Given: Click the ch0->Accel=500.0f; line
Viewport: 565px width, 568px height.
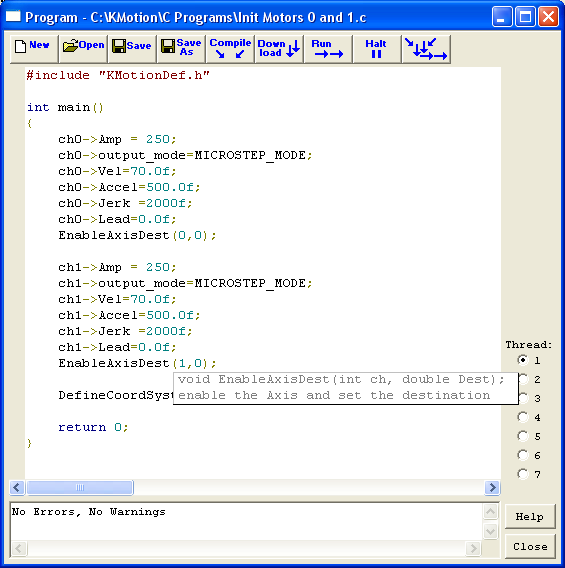Looking at the screenshot, I should click(x=129, y=187).
